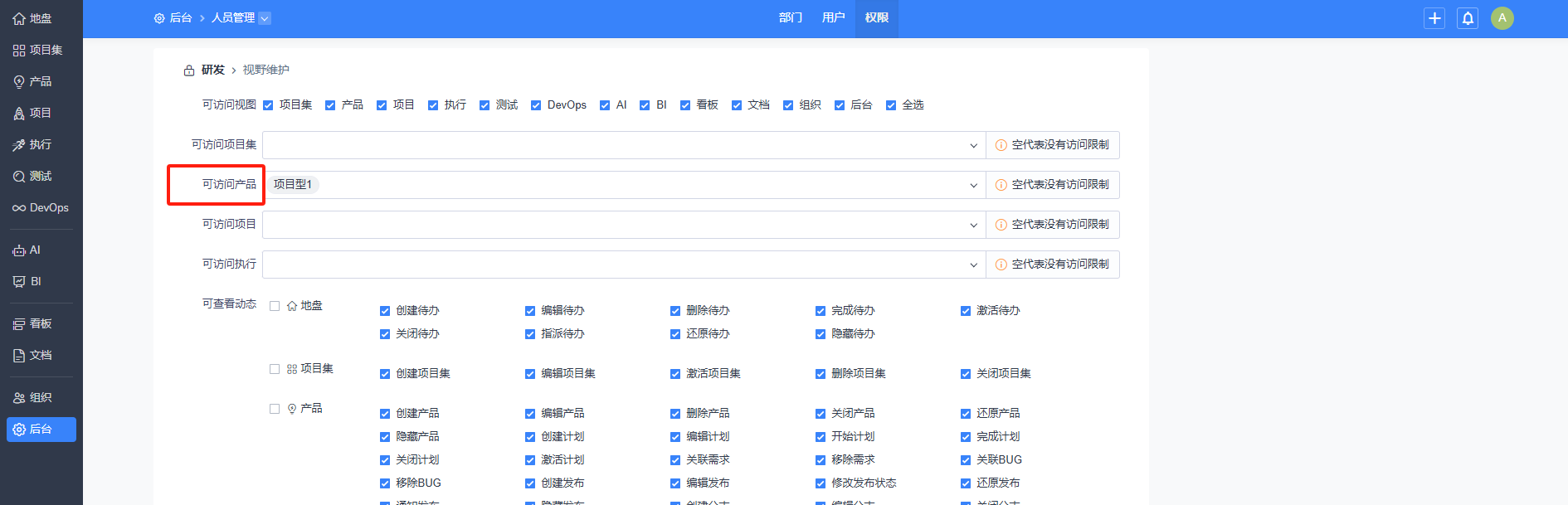Click the lock icon before 研发

click(x=189, y=70)
